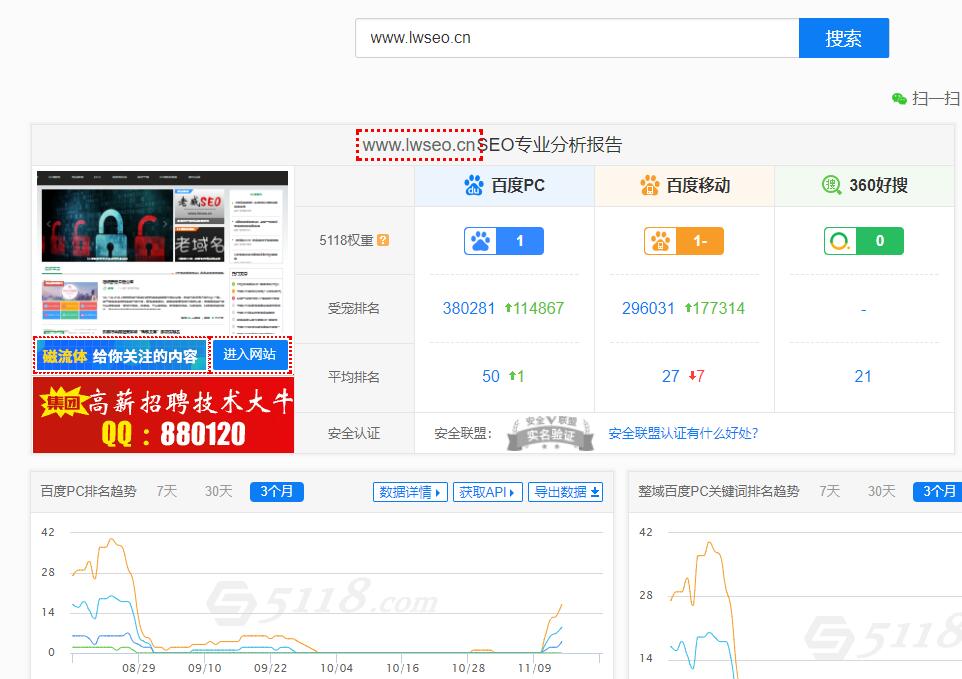The width and height of the screenshot is (962, 679).
Task: Click the www.lwseo.cn search input field
Action: click(x=576, y=38)
